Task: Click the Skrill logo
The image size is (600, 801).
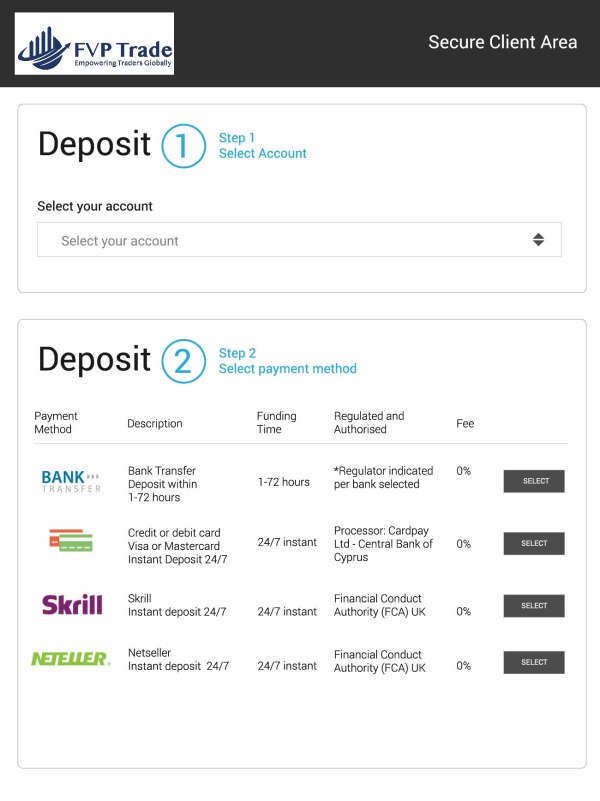Action: [x=72, y=605]
